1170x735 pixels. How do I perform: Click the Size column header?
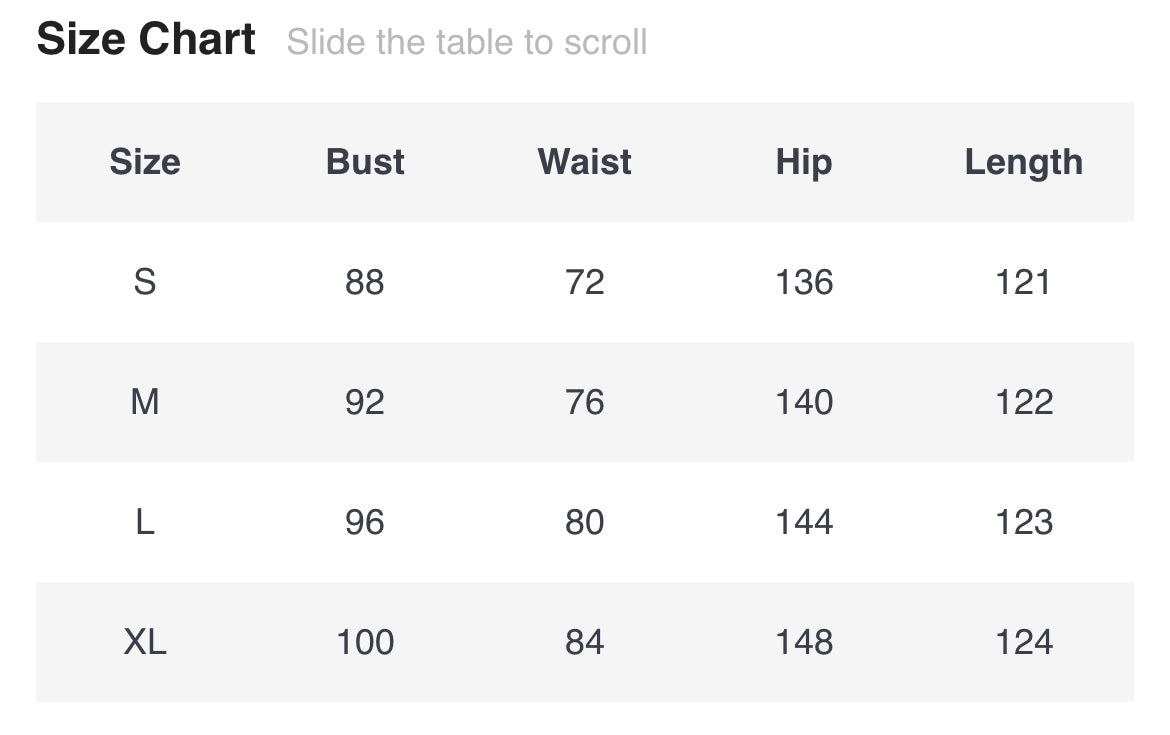[145, 162]
